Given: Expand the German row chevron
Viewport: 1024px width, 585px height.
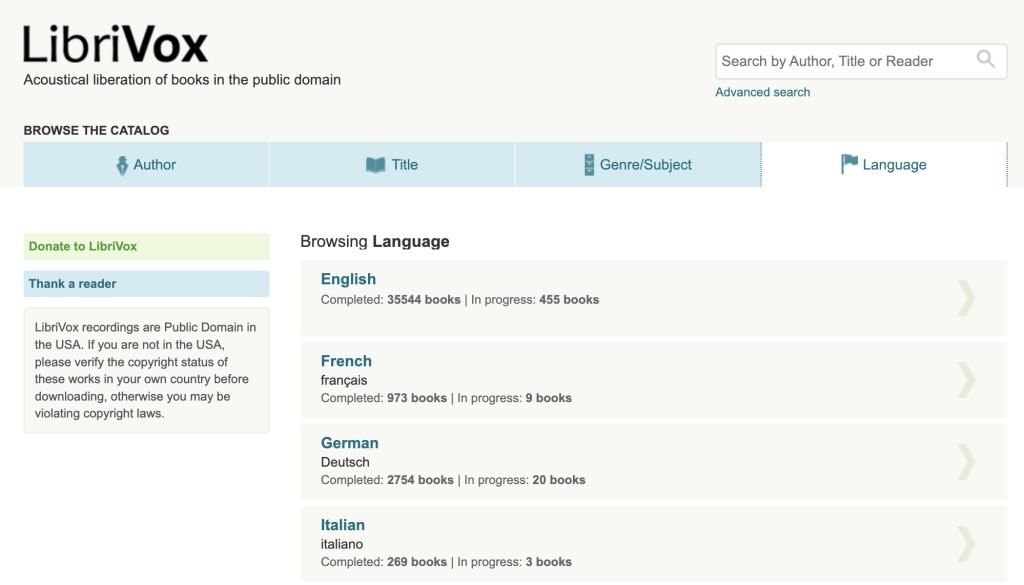Looking at the screenshot, I should [x=967, y=462].
